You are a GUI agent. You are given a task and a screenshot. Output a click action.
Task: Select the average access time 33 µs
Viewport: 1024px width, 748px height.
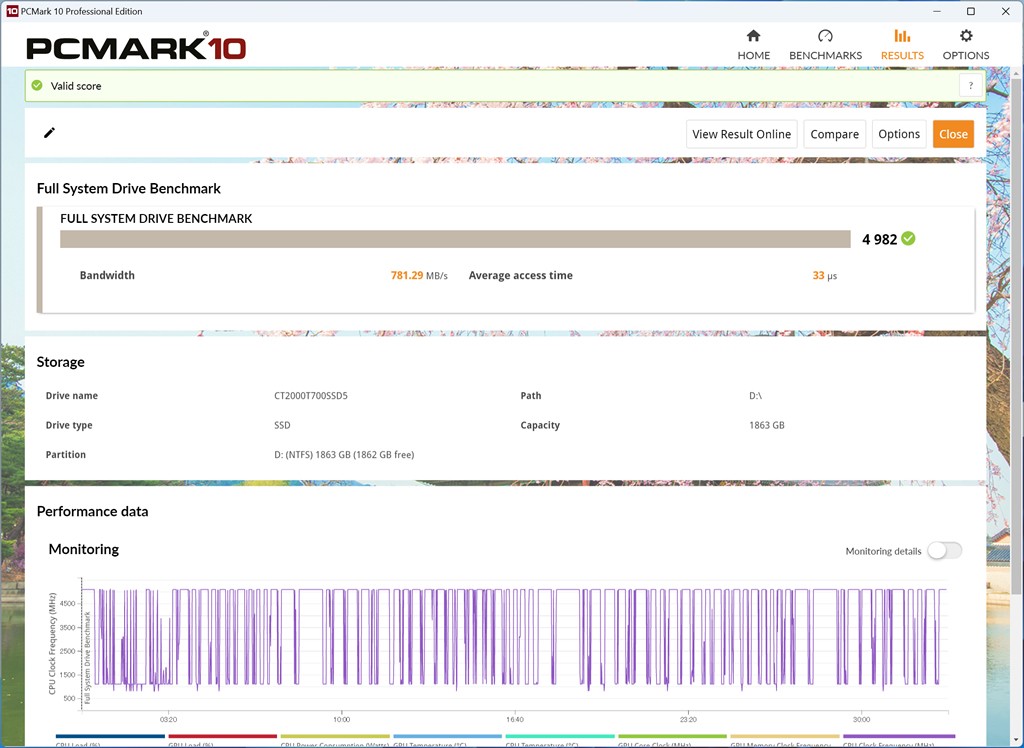[824, 276]
